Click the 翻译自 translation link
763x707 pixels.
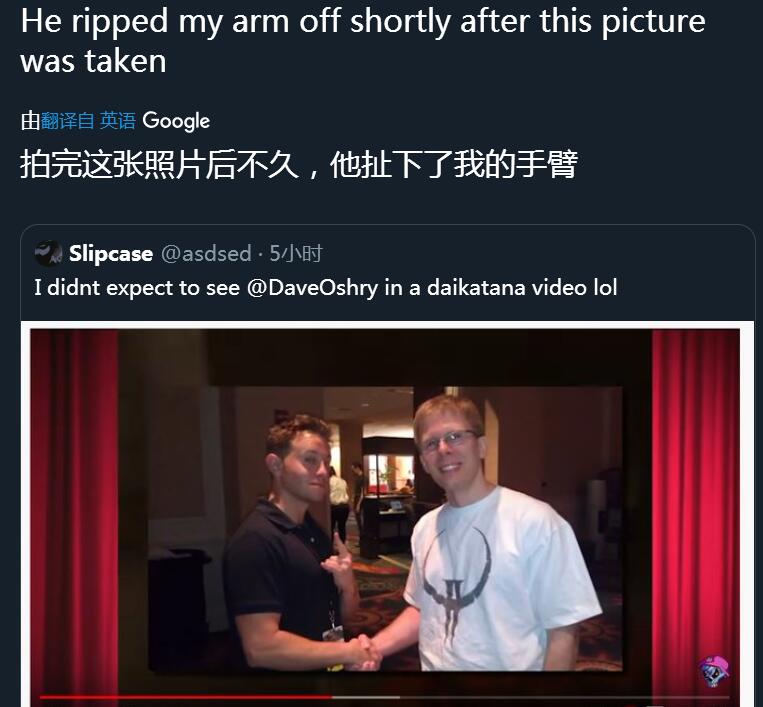pyautogui.click(x=67, y=120)
